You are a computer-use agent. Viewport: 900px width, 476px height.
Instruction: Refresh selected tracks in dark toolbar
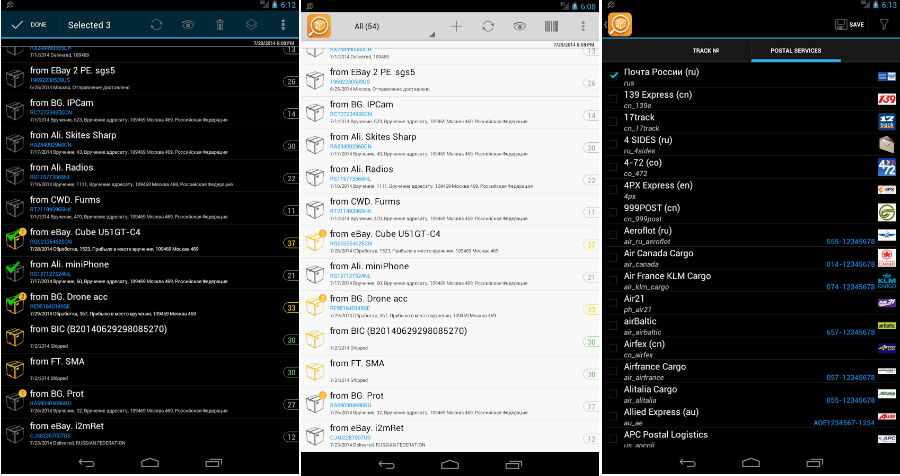156,24
